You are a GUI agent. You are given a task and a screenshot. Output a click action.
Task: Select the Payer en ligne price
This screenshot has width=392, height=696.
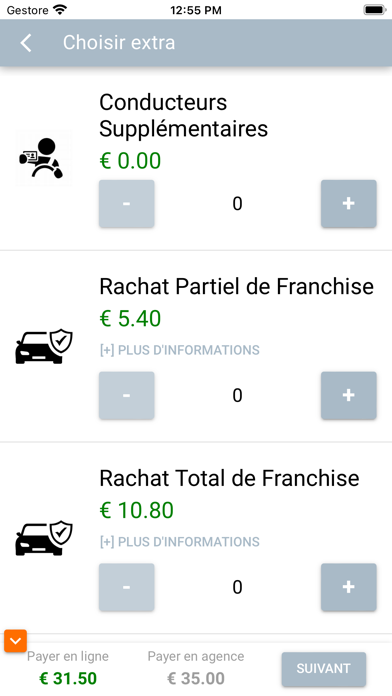pyautogui.click(x=68, y=678)
